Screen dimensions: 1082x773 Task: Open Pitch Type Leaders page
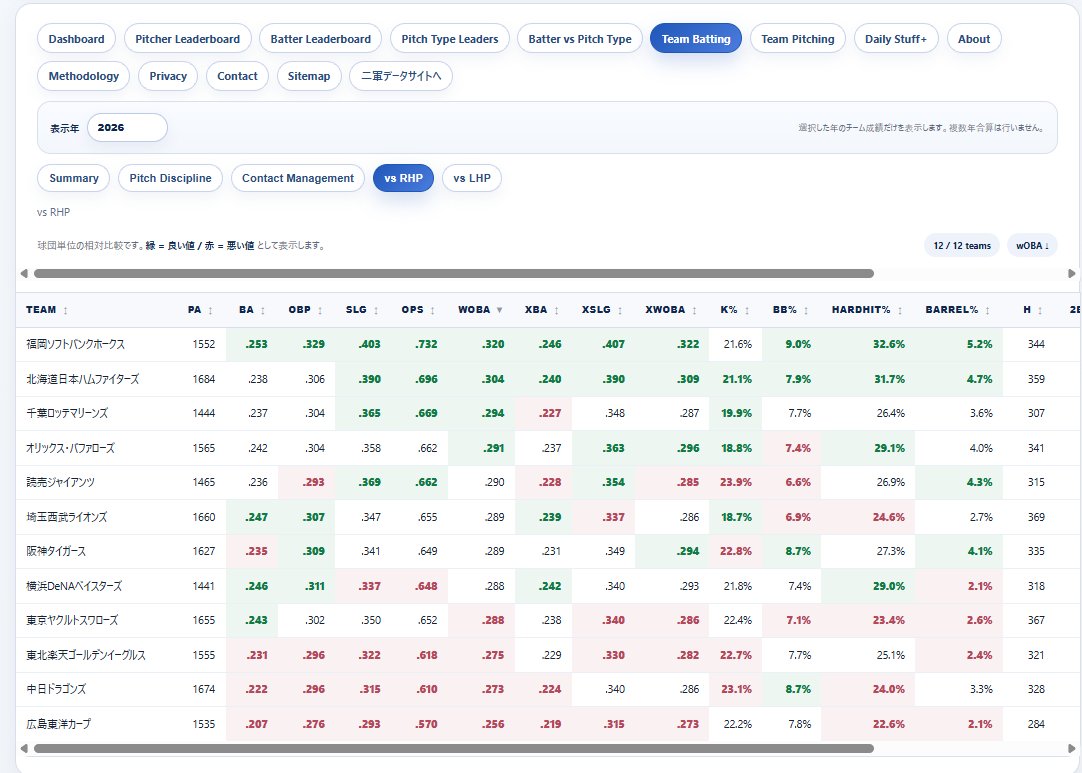[450, 39]
